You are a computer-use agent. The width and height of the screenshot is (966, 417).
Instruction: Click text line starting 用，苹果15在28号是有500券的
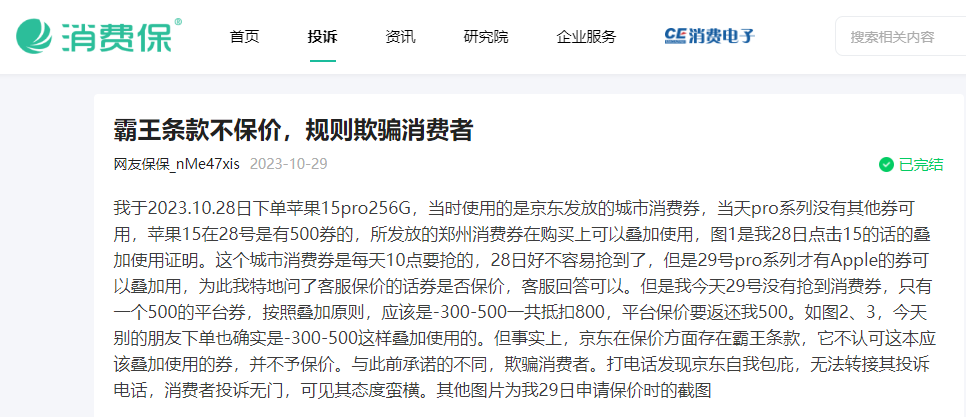pos(521,234)
